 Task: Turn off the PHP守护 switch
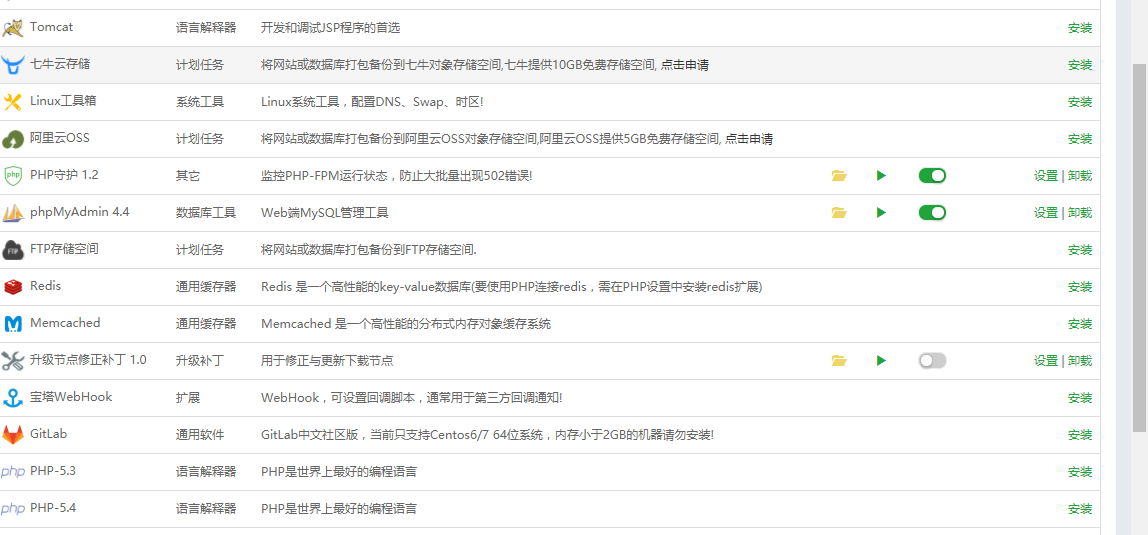coord(932,176)
